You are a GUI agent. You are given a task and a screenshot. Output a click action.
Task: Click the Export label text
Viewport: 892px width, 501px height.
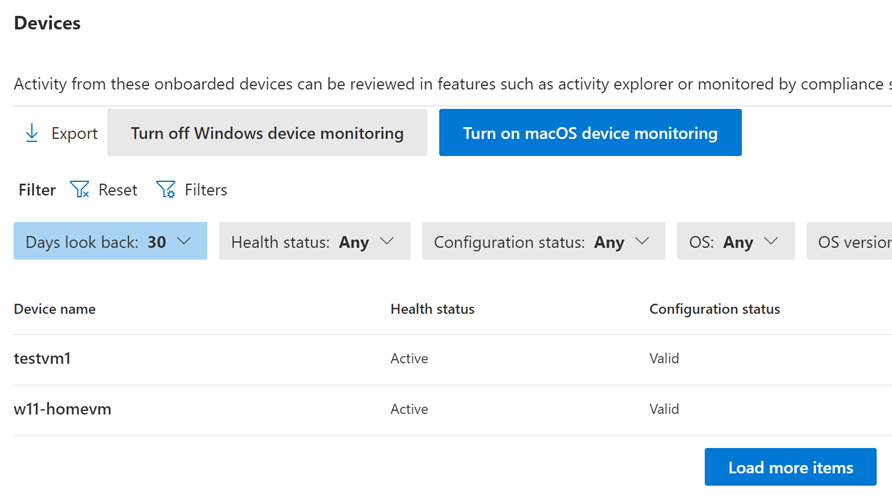[75, 133]
